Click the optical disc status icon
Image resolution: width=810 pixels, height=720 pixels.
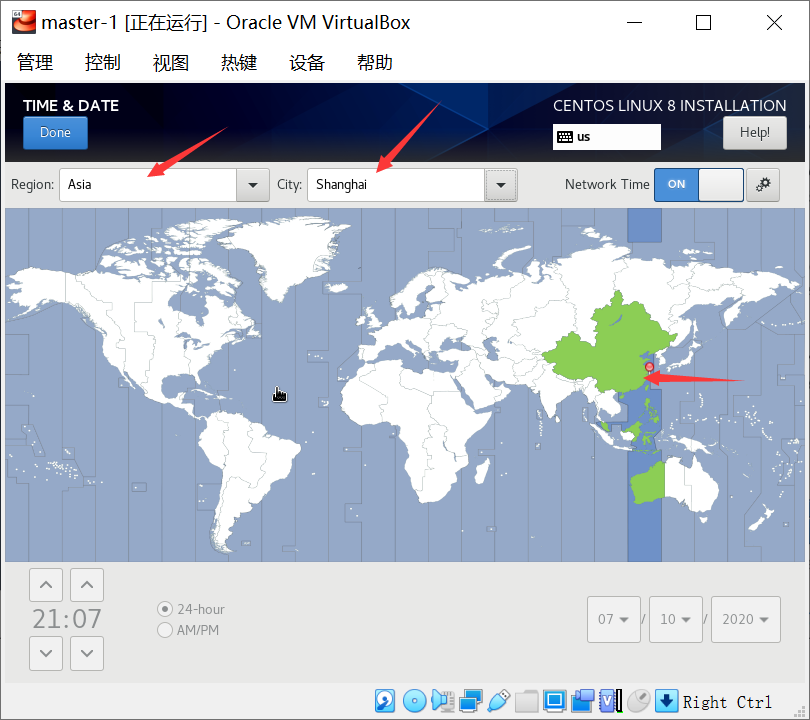[414, 701]
